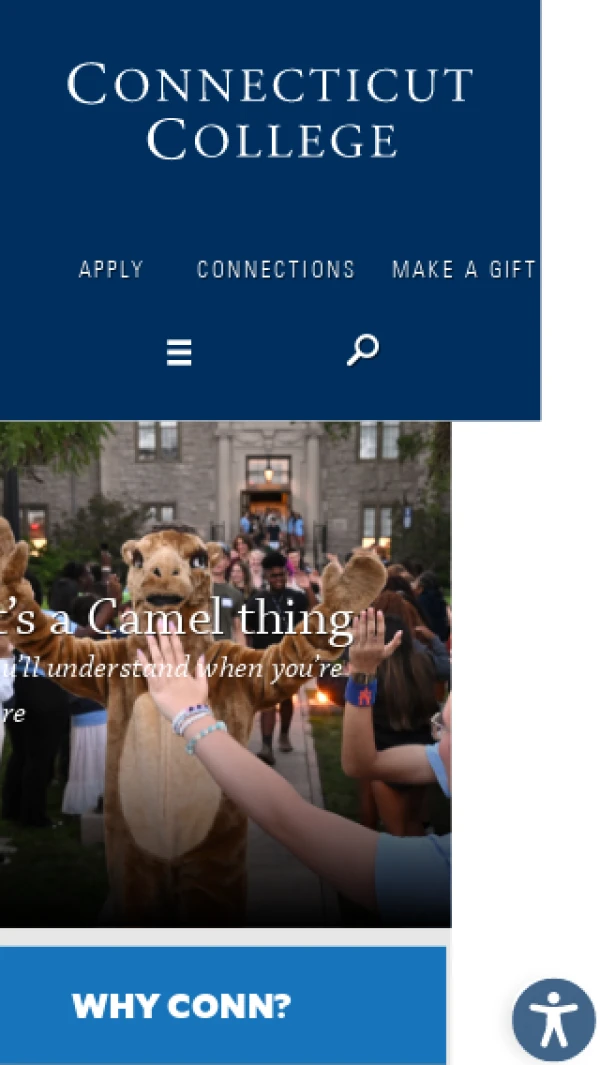600x1065 pixels.
Task: Open the hamburger navigation menu
Action: point(179,353)
